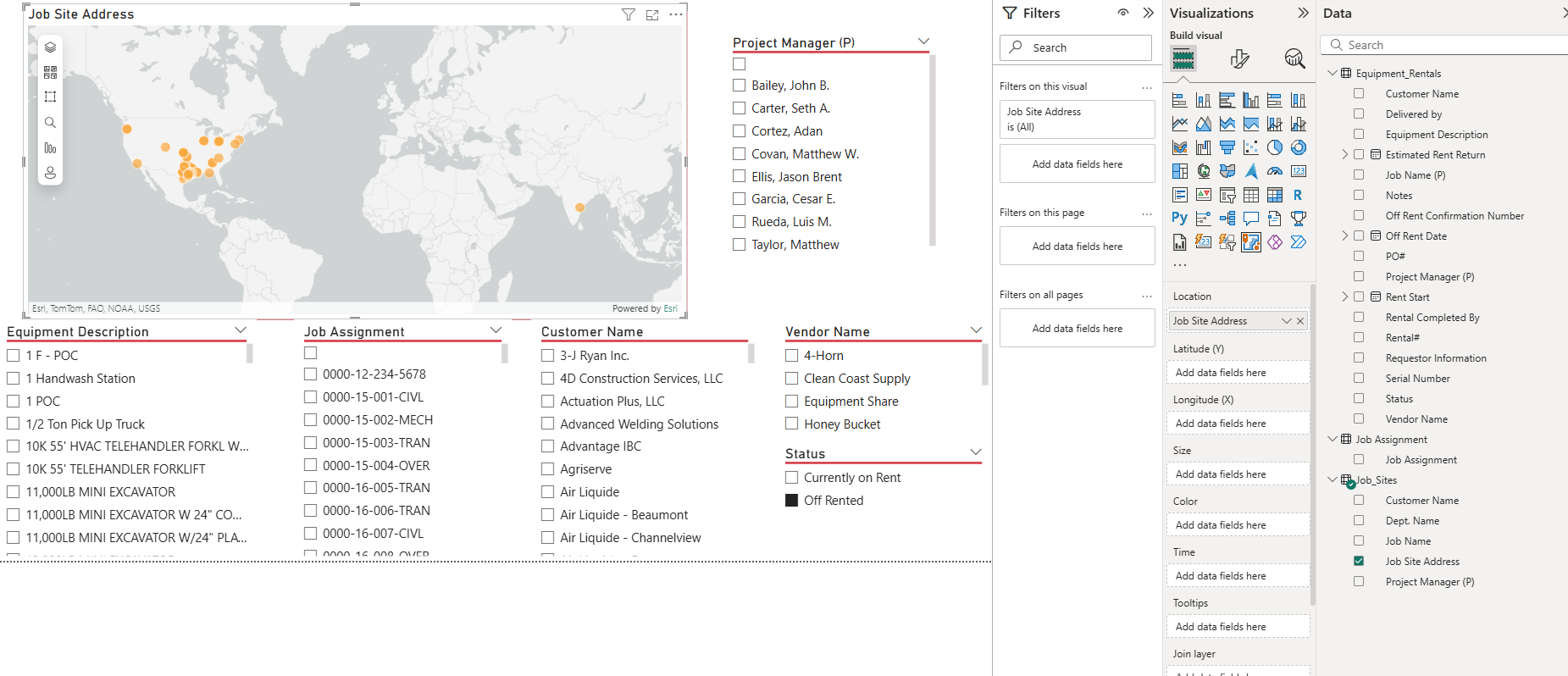
Task: Open focus mode for Job Site Address map
Action: (x=652, y=14)
